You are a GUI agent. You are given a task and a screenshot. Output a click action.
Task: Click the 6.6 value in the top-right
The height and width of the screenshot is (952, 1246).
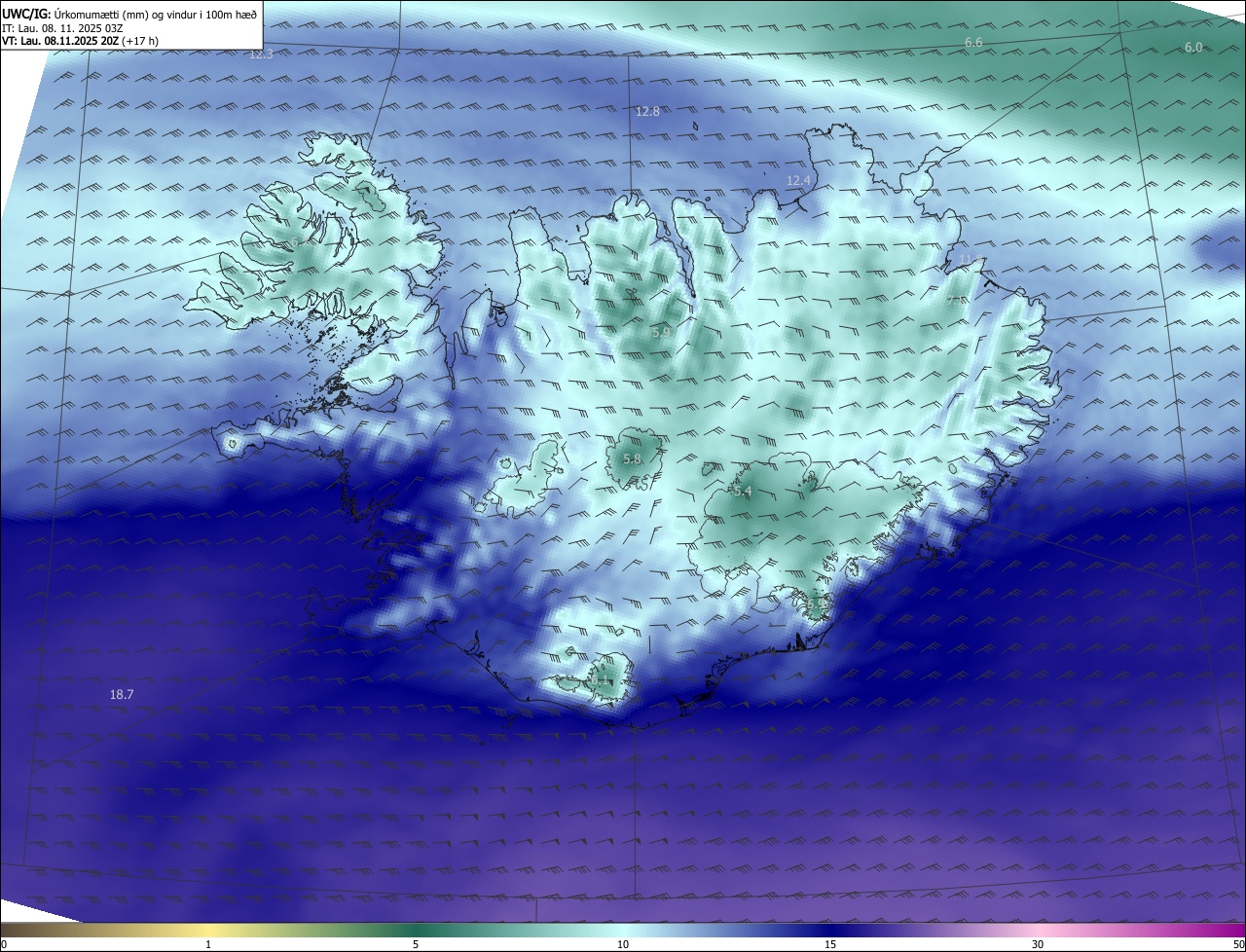[x=973, y=42]
